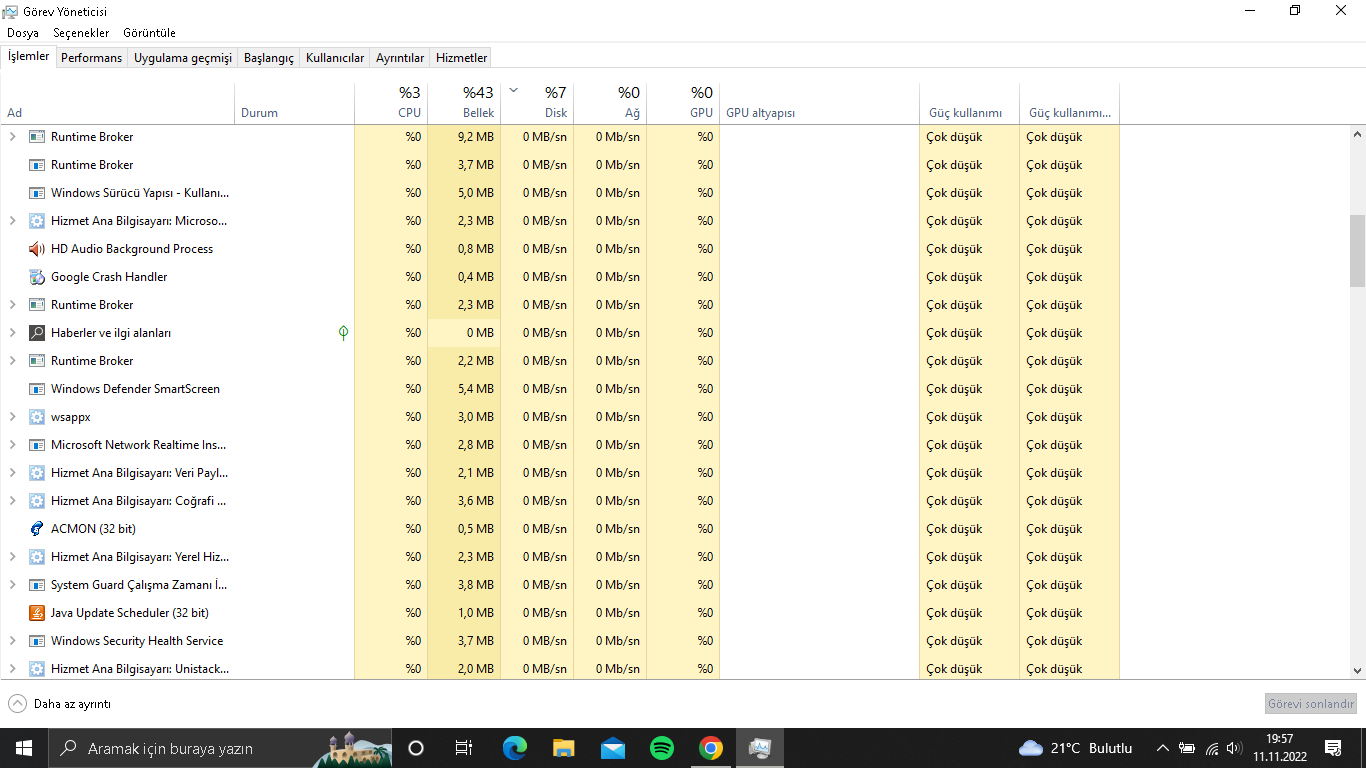
Task: Sort by the GPU altyapısı column header
Action: click(819, 103)
